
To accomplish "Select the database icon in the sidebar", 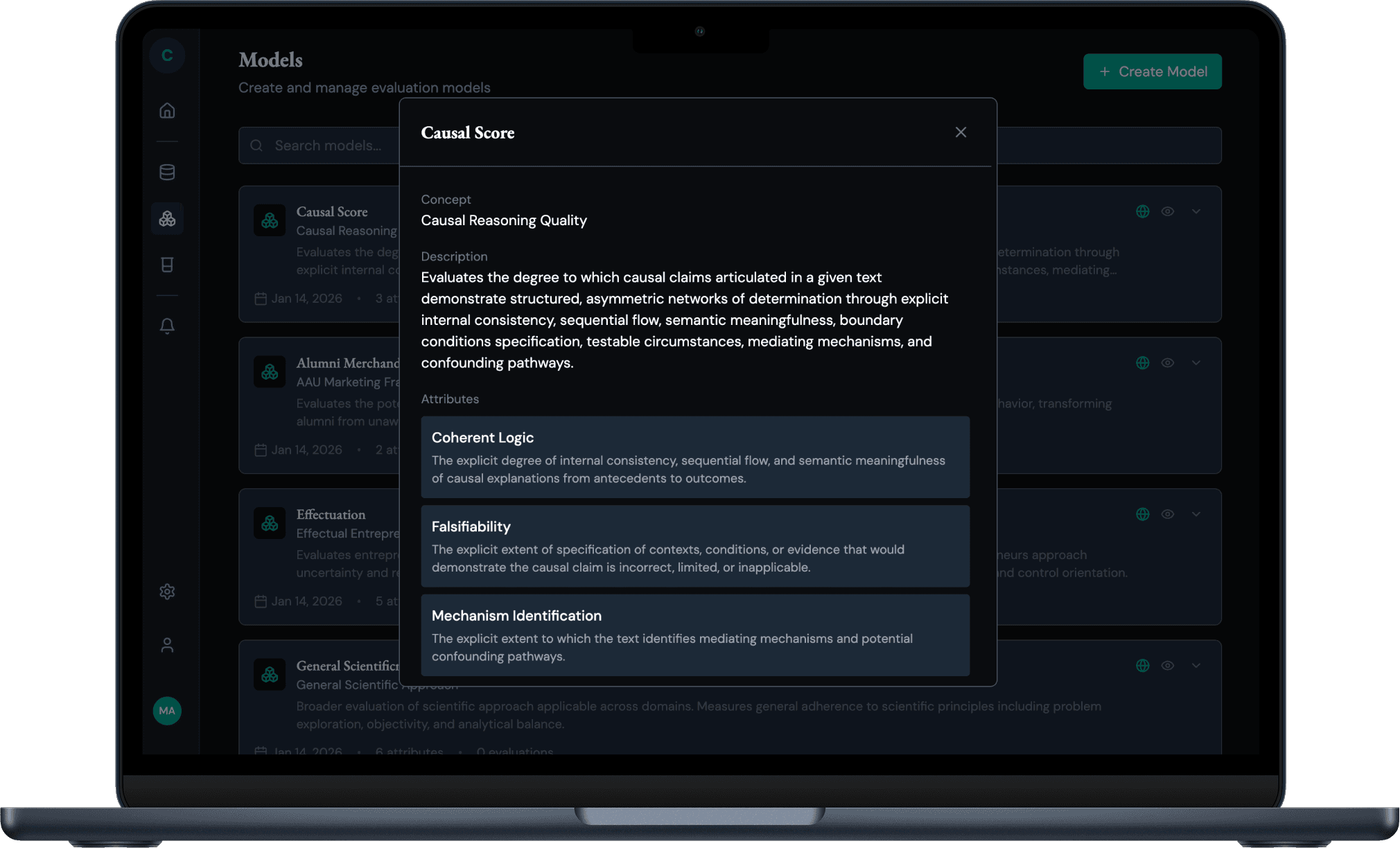I will (167, 172).
